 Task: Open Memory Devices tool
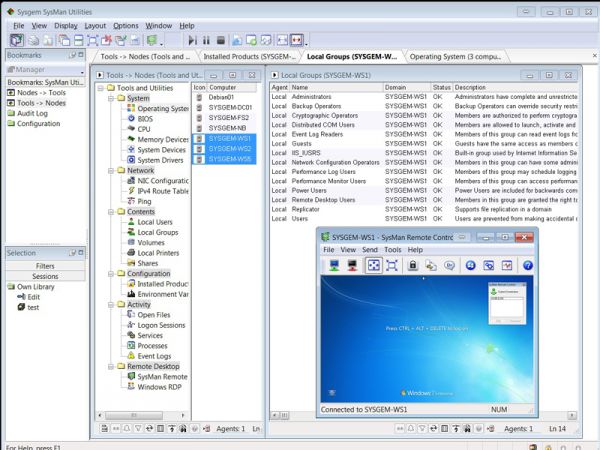coord(163,139)
